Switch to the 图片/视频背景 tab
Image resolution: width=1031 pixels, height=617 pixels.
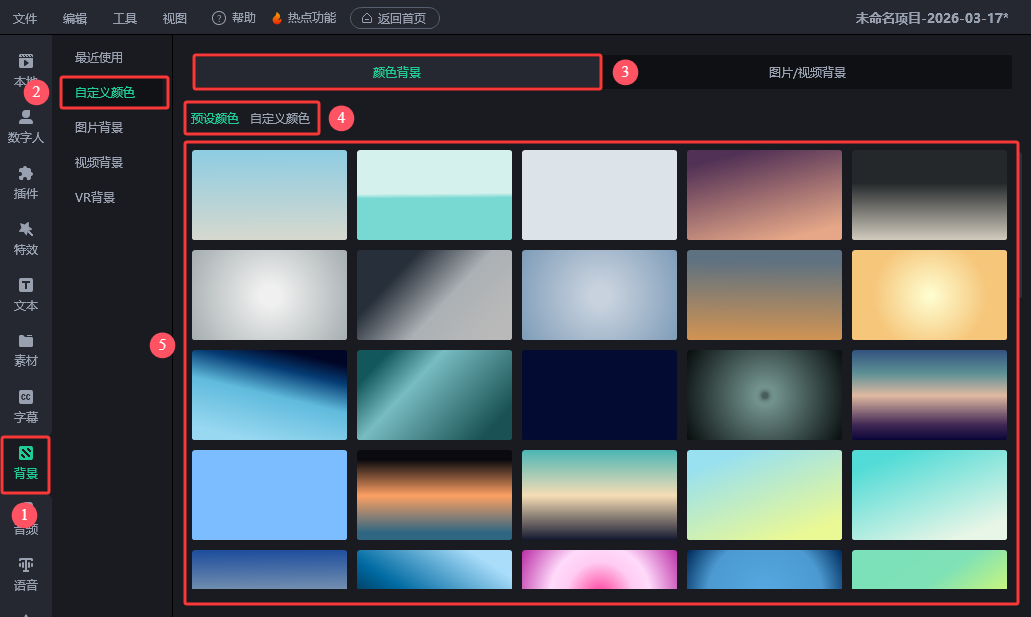tap(807, 72)
